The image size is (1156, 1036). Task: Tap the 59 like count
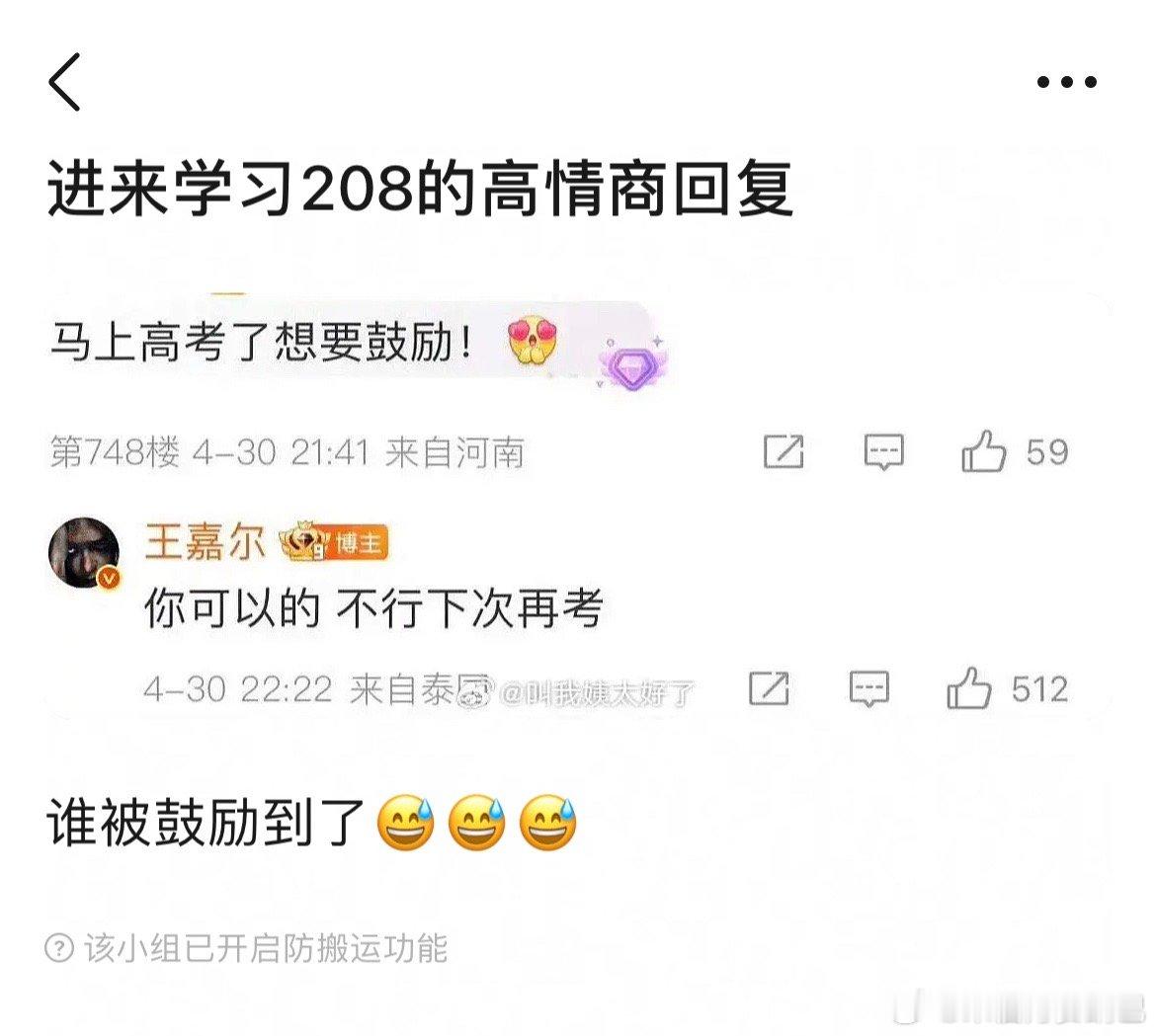(x=1047, y=451)
